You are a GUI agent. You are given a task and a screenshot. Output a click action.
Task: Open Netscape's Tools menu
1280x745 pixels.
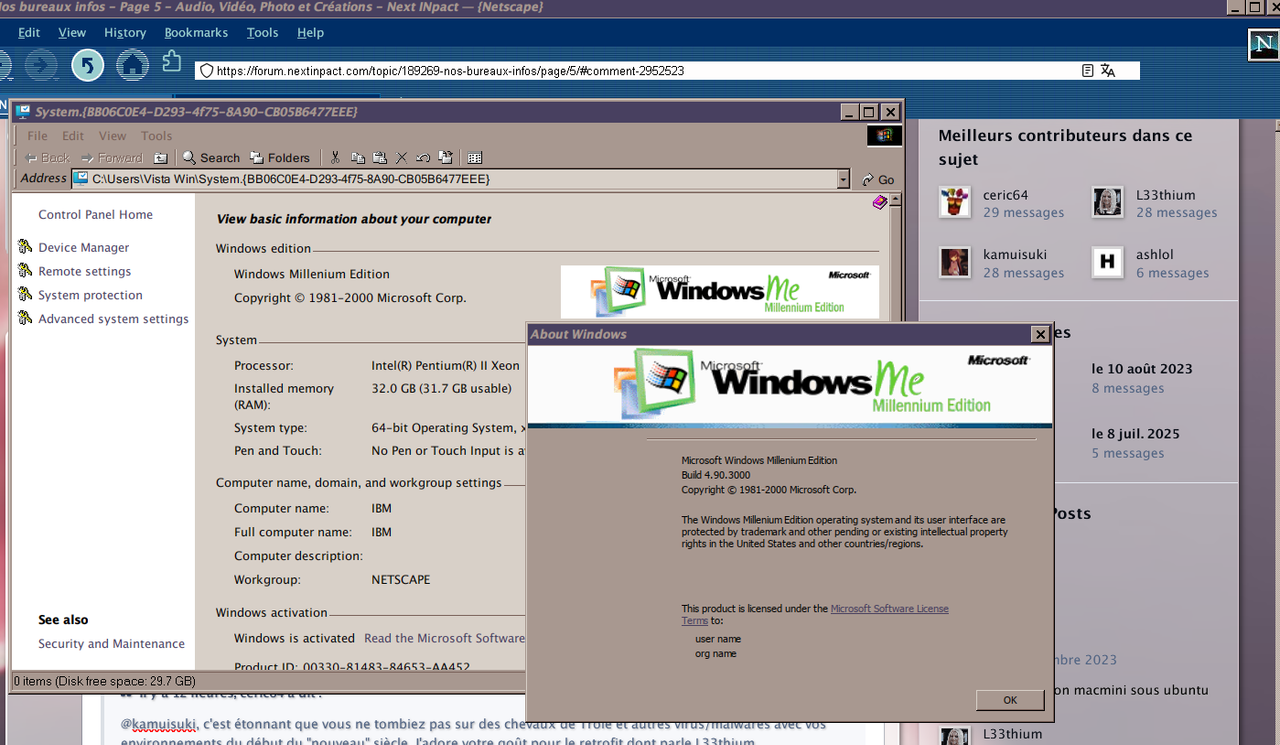click(x=263, y=32)
